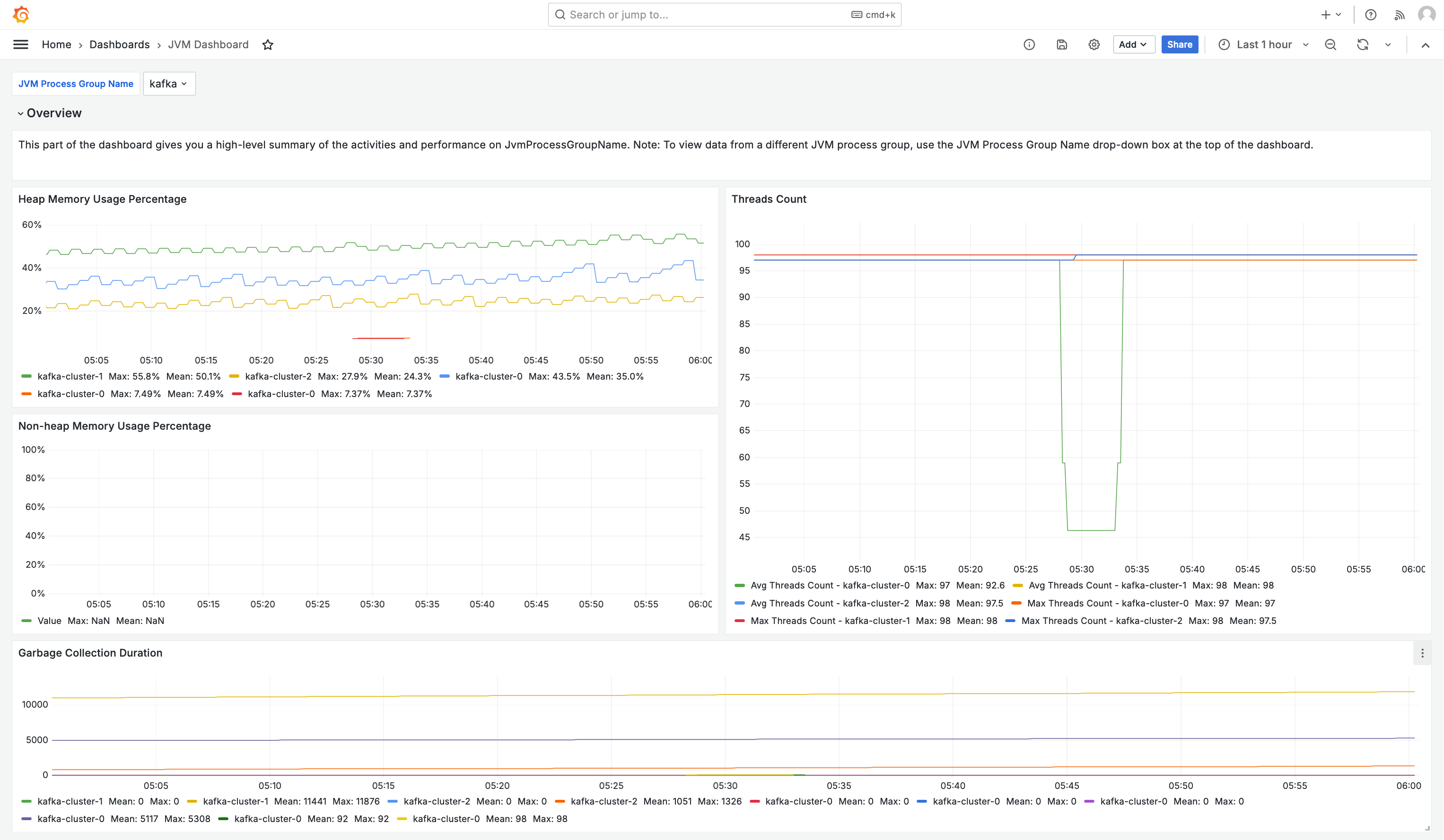Save the current dashboard
The image size is (1444, 840).
pyautogui.click(x=1062, y=44)
